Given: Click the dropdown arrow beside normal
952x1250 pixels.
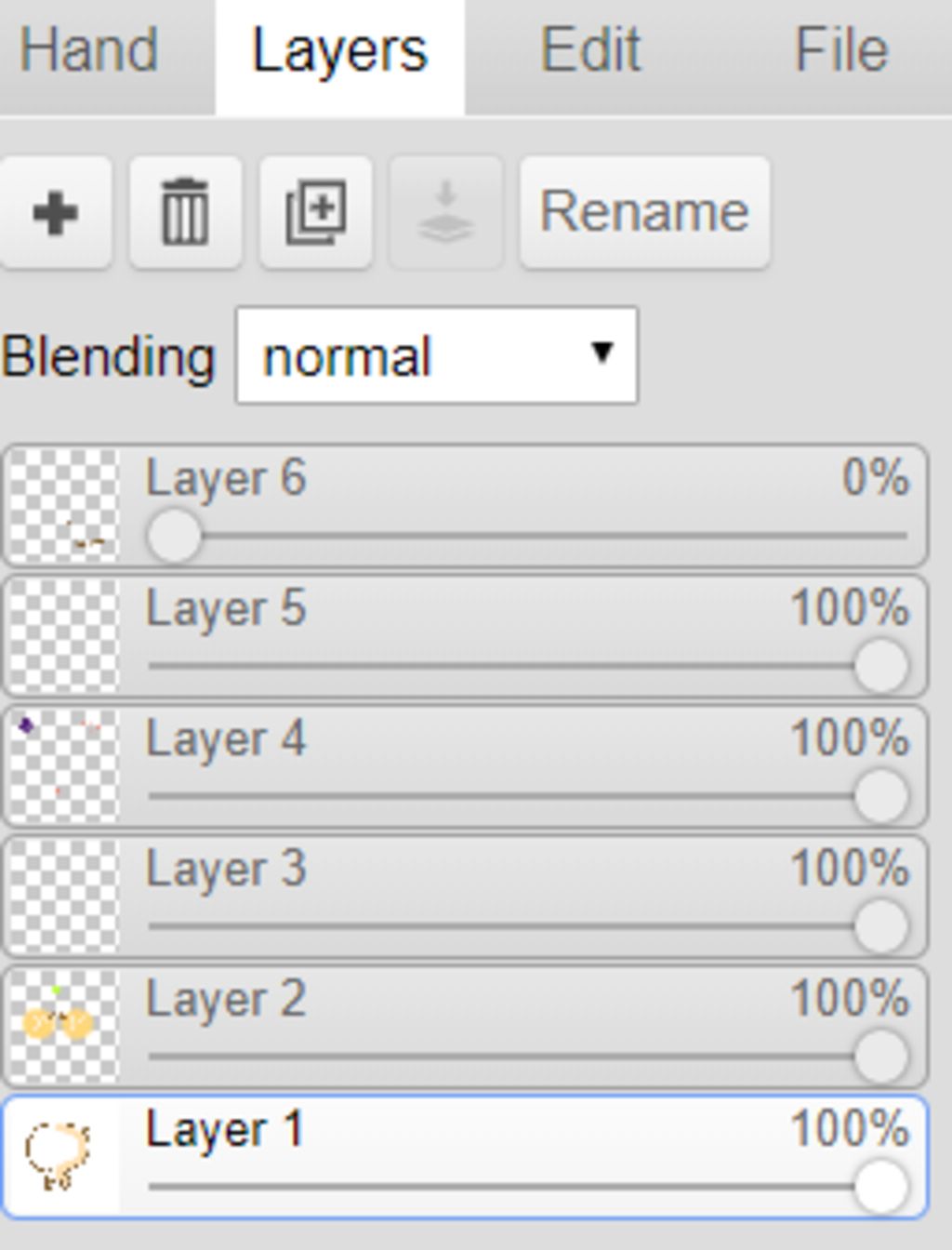Looking at the screenshot, I should pyautogui.click(x=602, y=352).
